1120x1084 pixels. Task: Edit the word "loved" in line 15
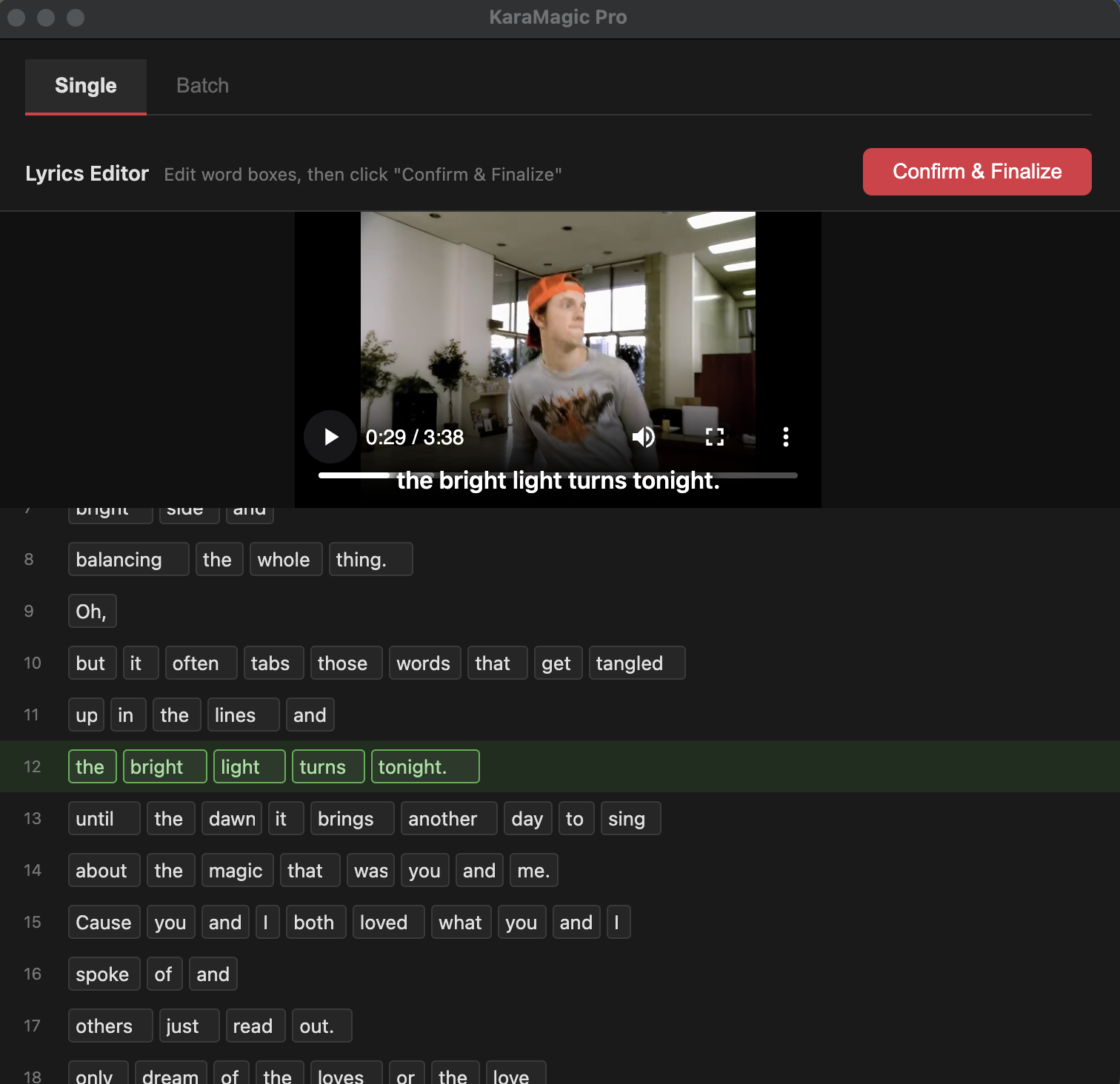point(389,922)
